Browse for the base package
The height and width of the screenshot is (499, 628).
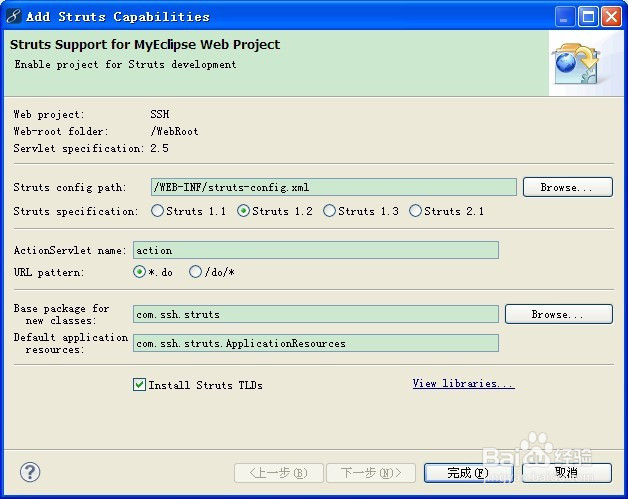559,314
